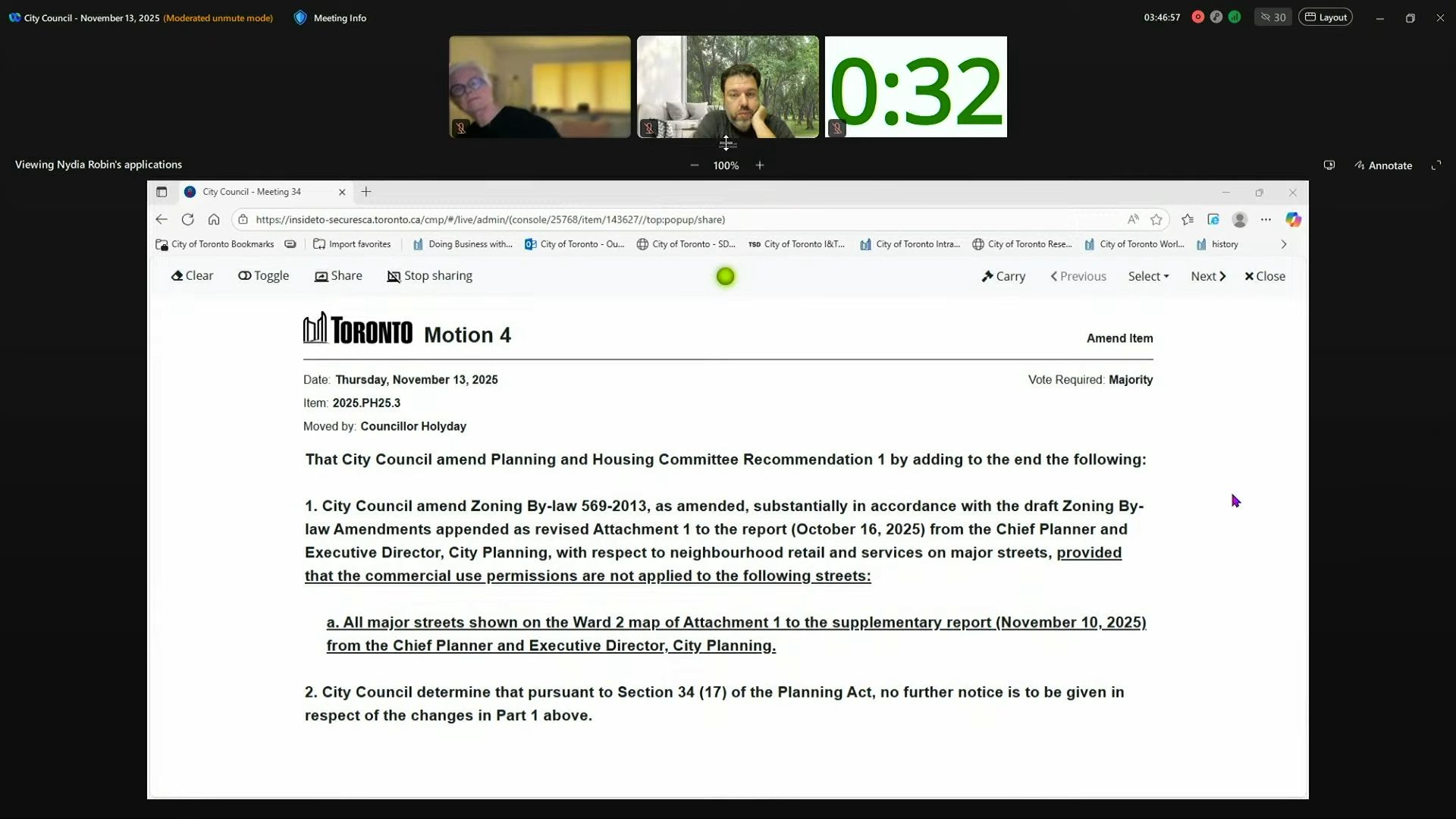This screenshot has height=819, width=1456.
Task: Expand the Select dropdown
Action: coord(1148,276)
